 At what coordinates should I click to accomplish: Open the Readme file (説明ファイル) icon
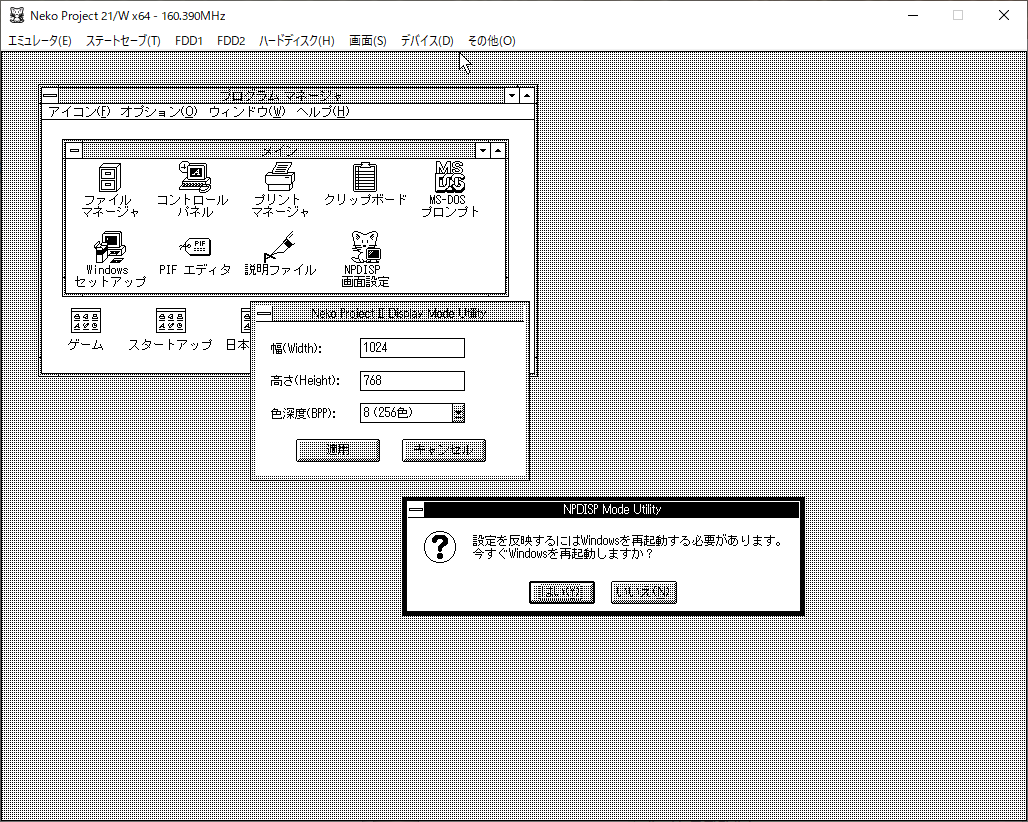[280, 247]
